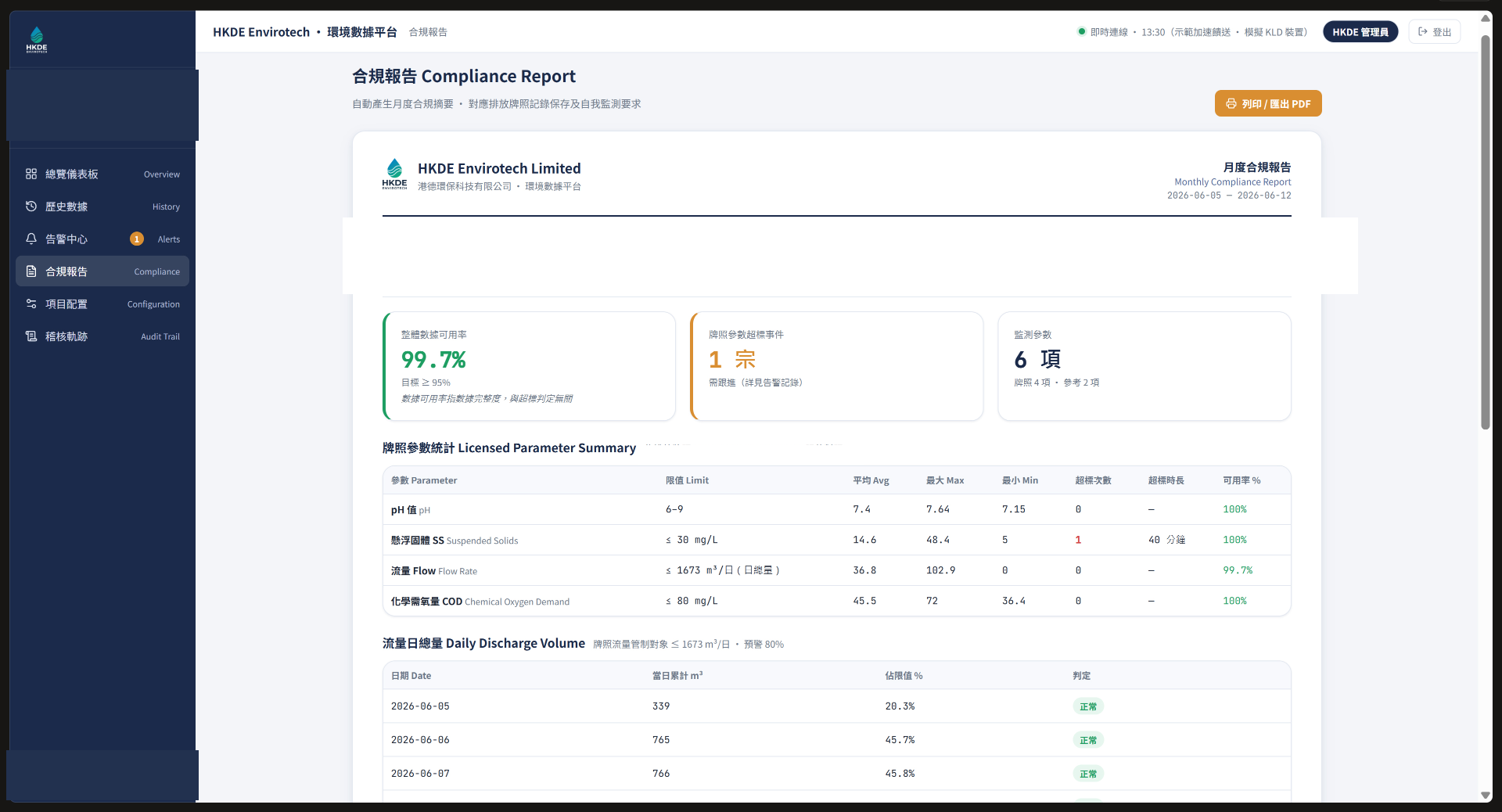Click the 超標次數 column header
Image resolution: width=1502 pixels, height=812 pixels.
point(1093,480)
